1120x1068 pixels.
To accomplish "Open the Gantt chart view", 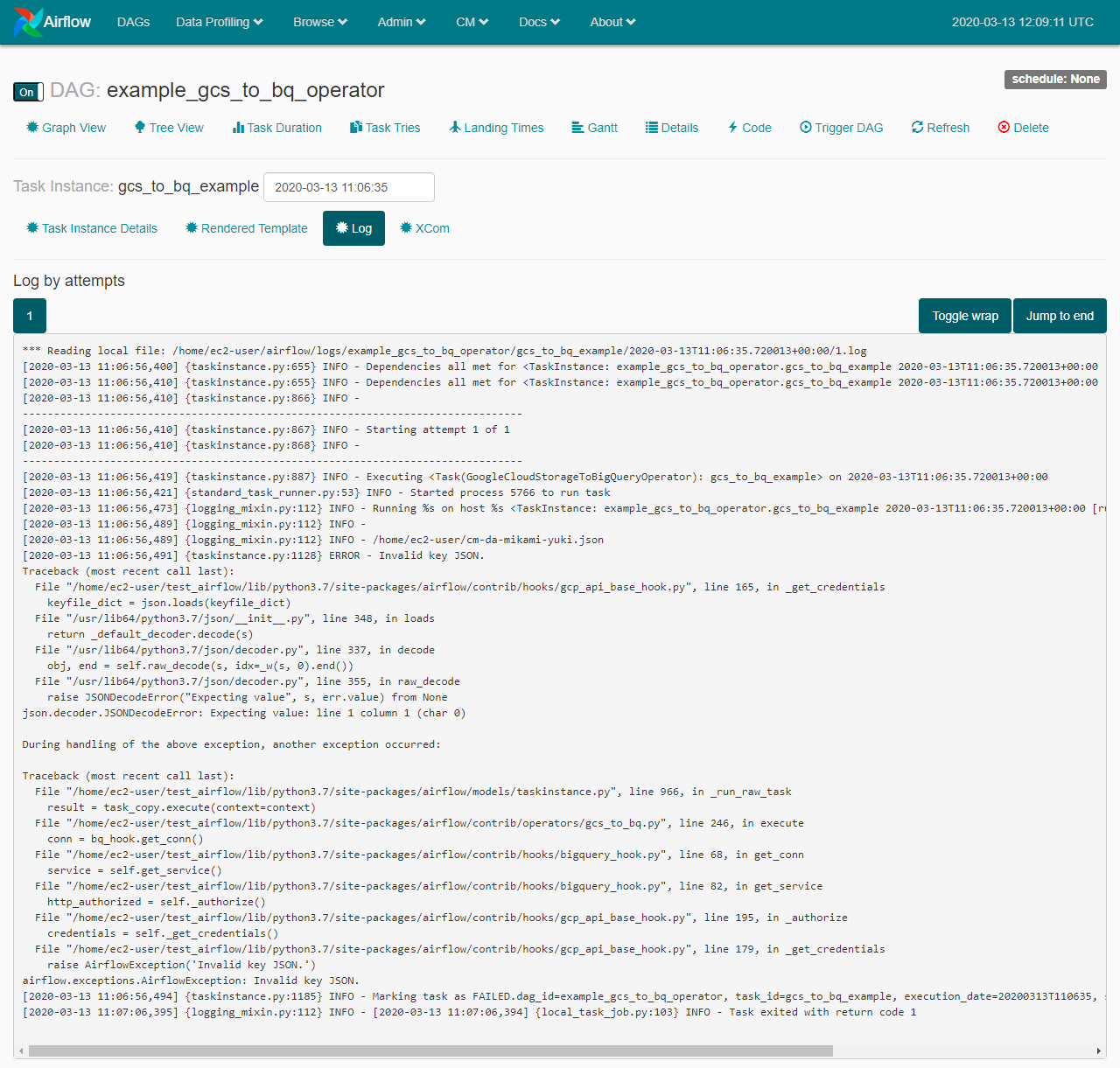I will [594, 128].
